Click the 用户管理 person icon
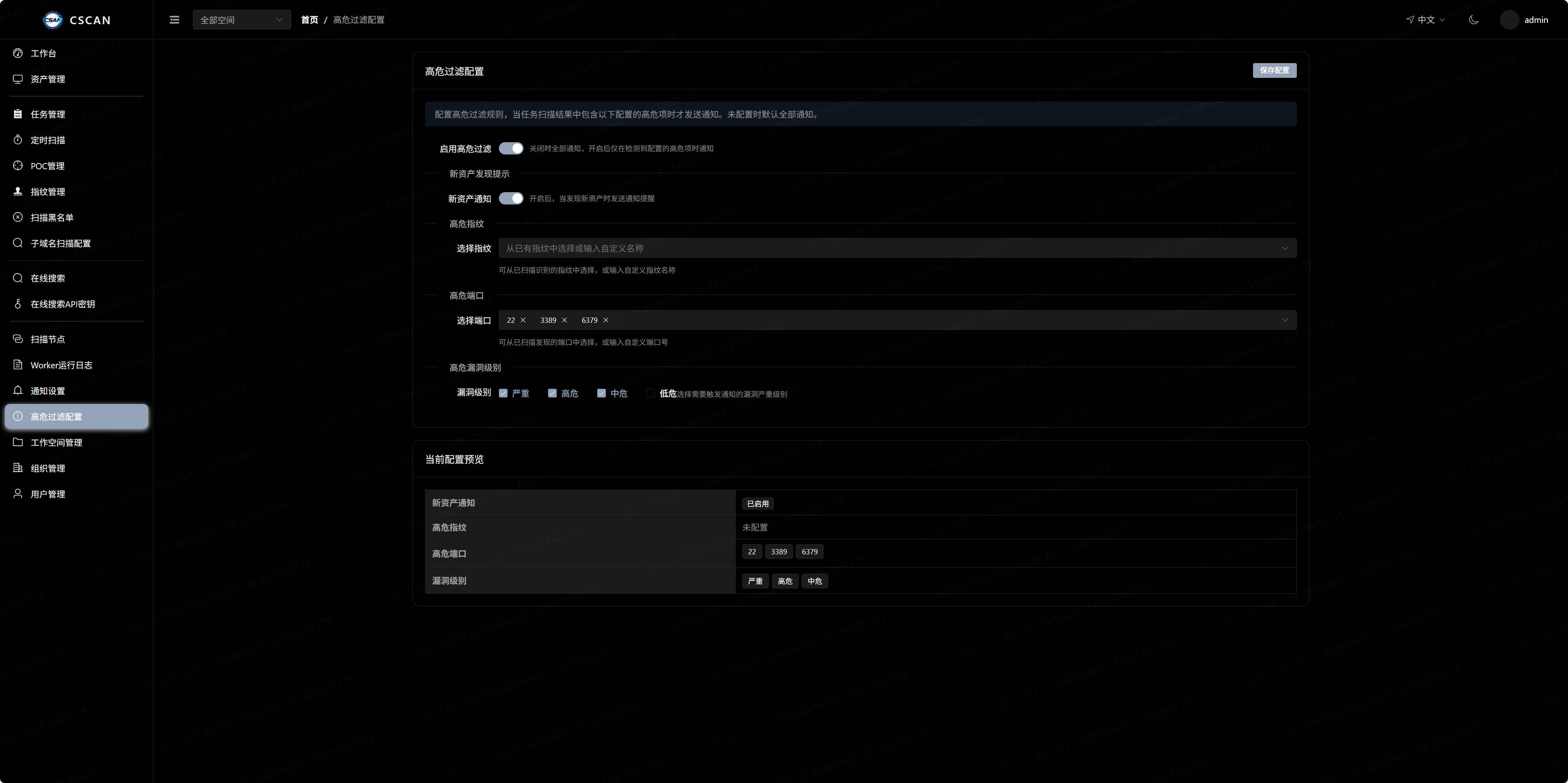Viewport: 1568px width, 783px height. click(18, 493)
